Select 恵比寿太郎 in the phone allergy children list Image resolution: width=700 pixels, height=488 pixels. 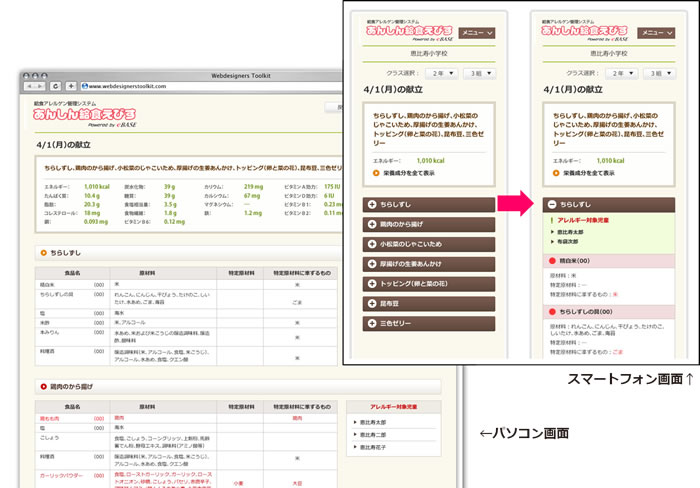(570, 232)
